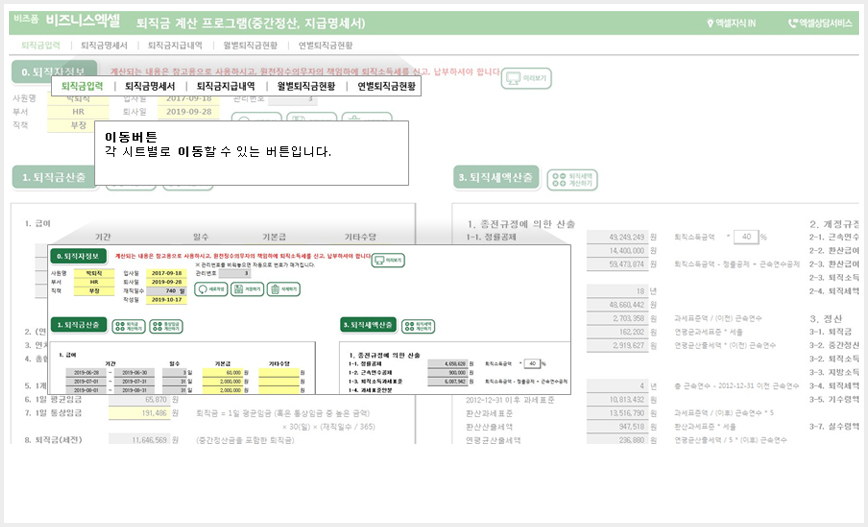
Task: Click the large faded 1. 퇴직금산출 section header
Action: click(54, 178)
